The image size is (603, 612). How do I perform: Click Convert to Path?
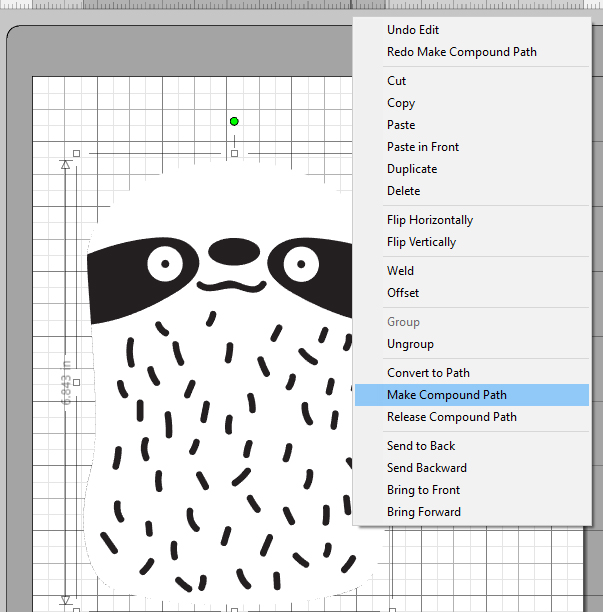pos(428,373)
